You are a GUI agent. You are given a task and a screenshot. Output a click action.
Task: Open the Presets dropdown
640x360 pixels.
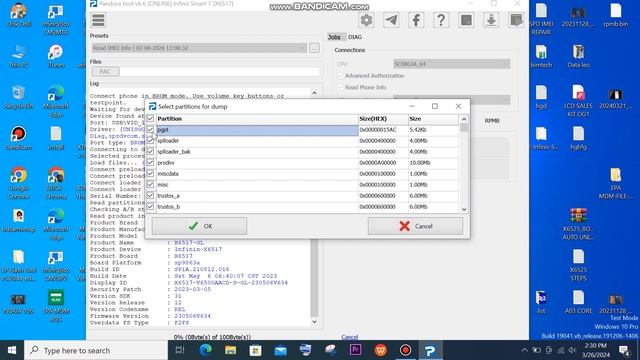199,48
